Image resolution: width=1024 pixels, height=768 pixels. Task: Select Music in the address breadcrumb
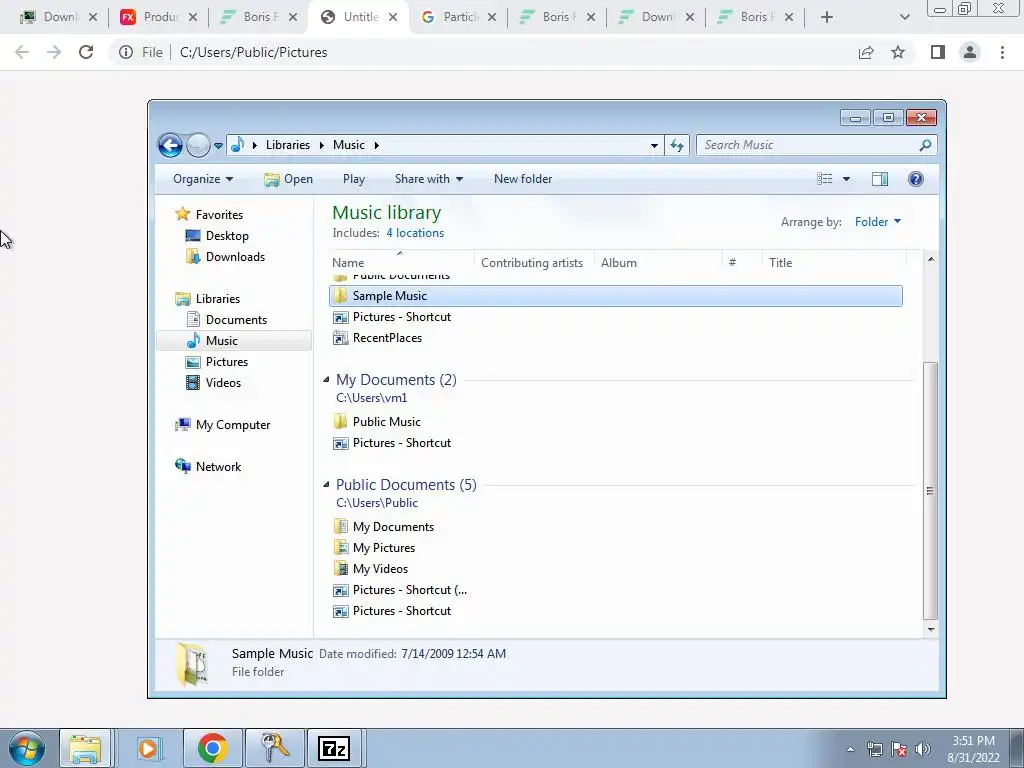pyautogui.click(x=349, y=145)
